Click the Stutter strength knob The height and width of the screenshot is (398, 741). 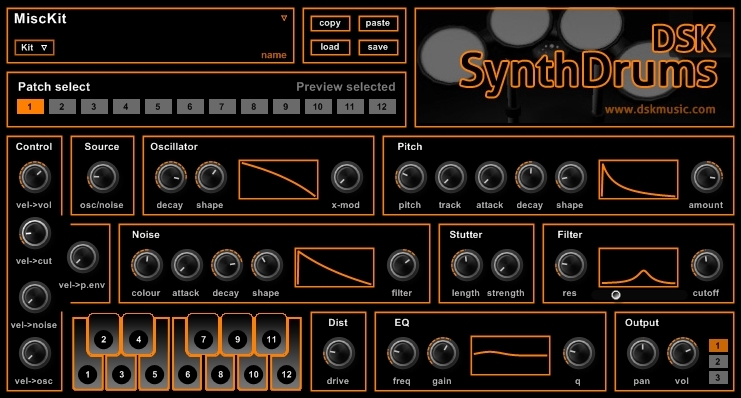pyautogui.click(x=507, y=265)
